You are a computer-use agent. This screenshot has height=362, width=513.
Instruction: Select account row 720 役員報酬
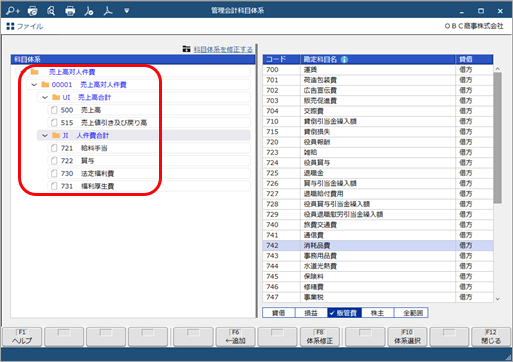[378, 142]
